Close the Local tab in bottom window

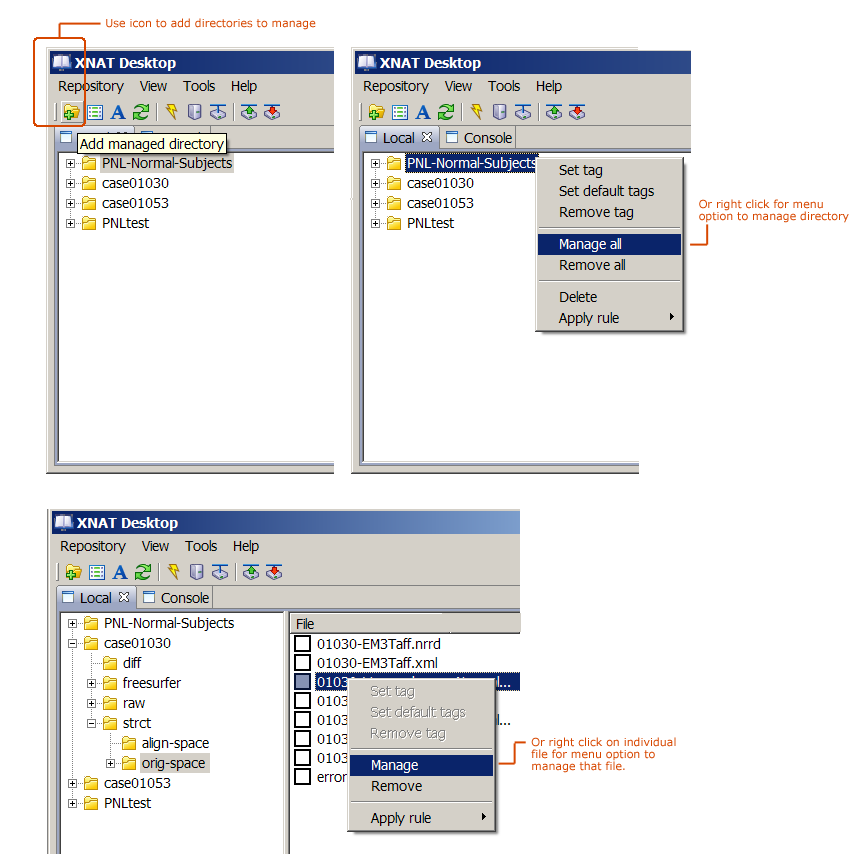click(124, 597)
